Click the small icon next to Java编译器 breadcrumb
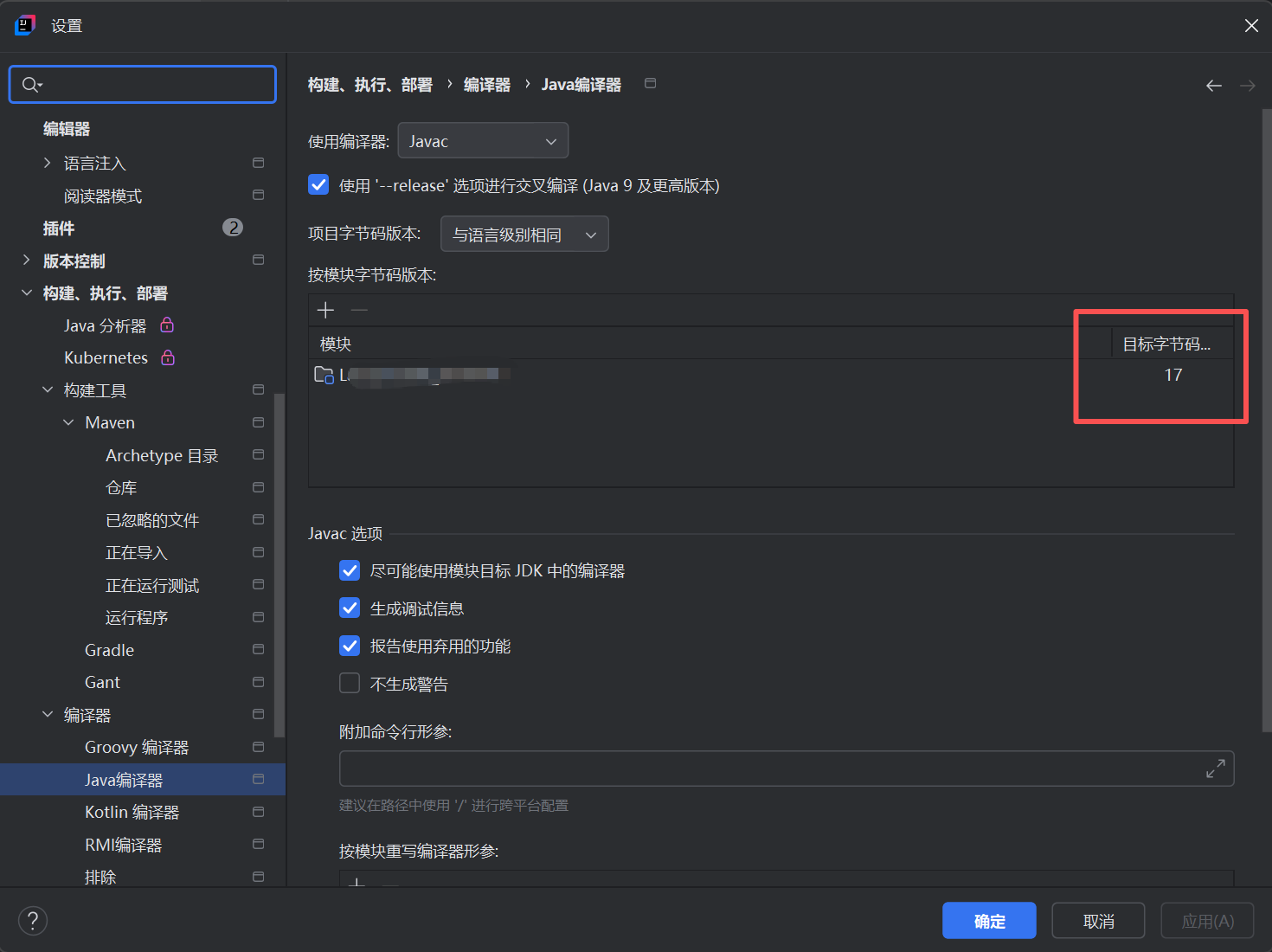 pos(650,83)
